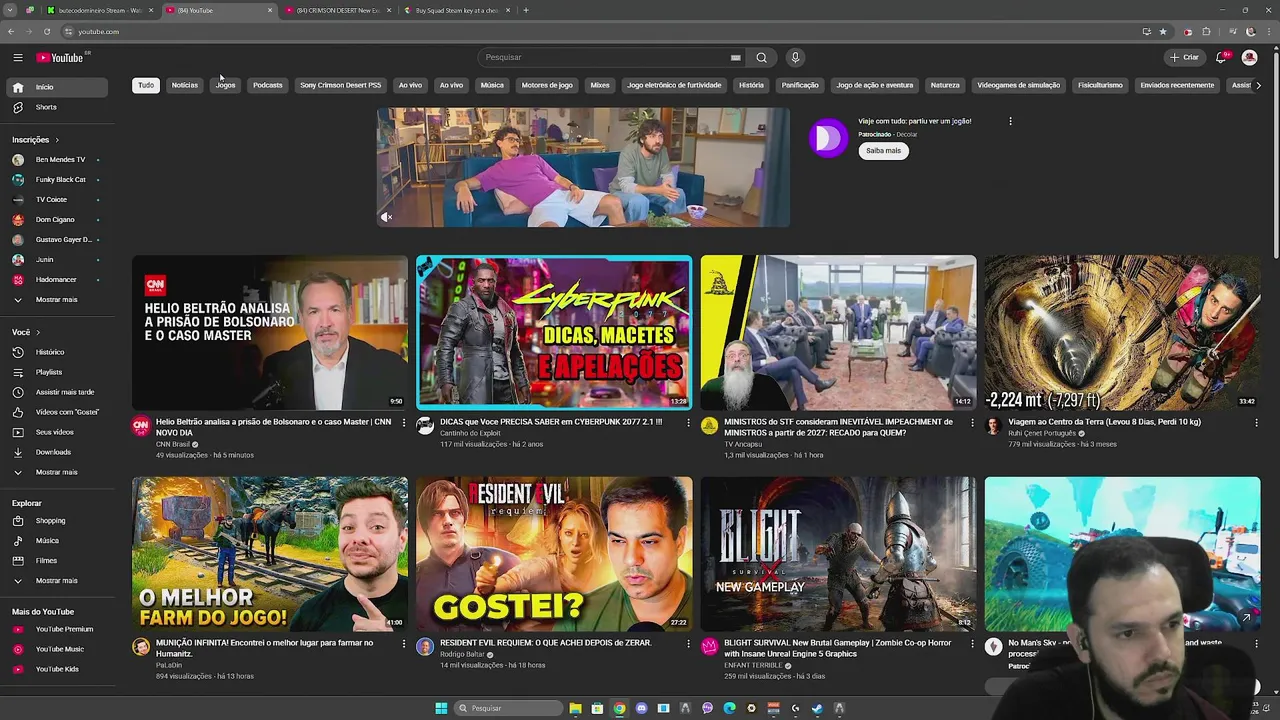Open the YouTube hamburger guide menu

(x=18, y=58)
